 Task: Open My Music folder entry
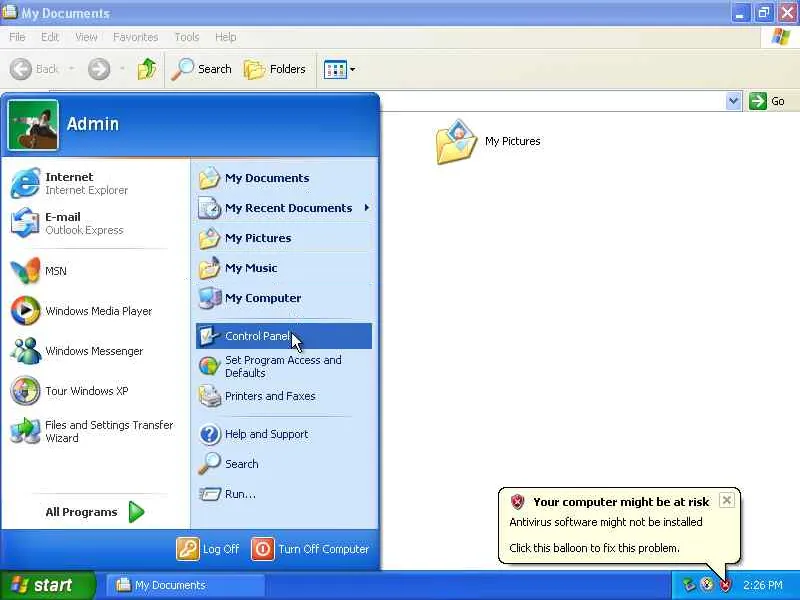tap(284, 268)
